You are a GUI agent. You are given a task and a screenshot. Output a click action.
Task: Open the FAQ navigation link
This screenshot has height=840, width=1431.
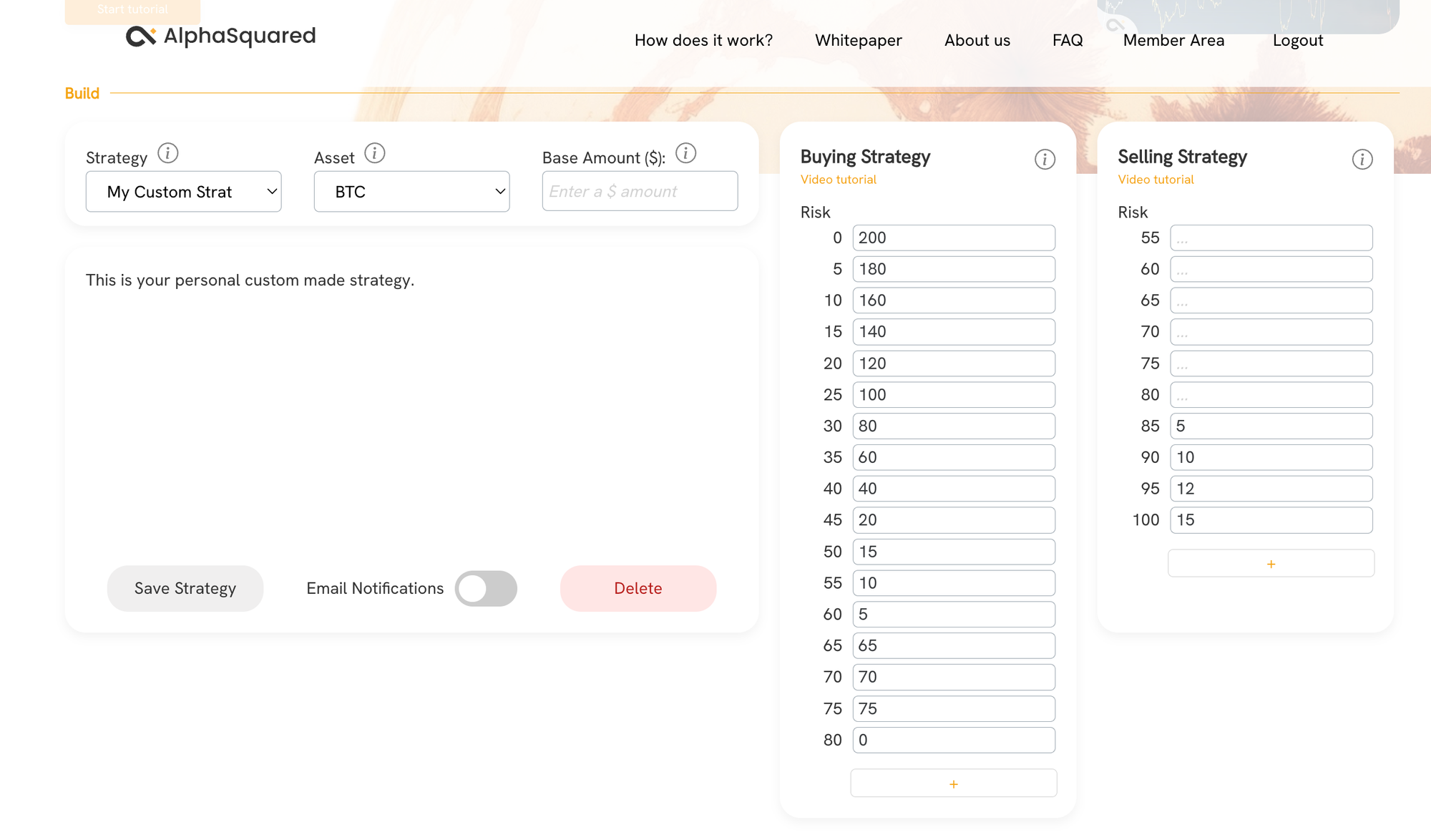point(1067,41)
